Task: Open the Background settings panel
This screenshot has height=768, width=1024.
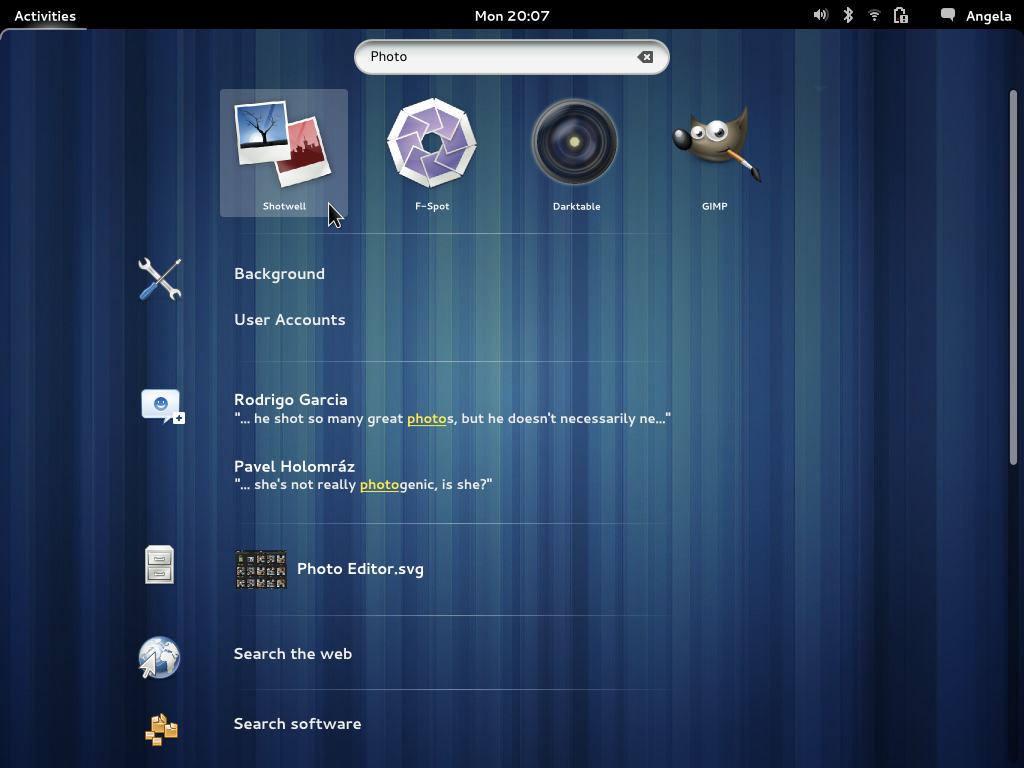Action: pos(280,274)
